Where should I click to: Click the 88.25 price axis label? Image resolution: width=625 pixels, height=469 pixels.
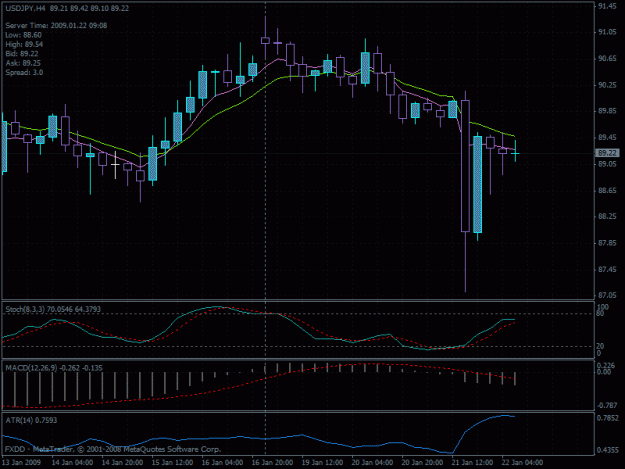pyautogui.click(x=607, y=216)
